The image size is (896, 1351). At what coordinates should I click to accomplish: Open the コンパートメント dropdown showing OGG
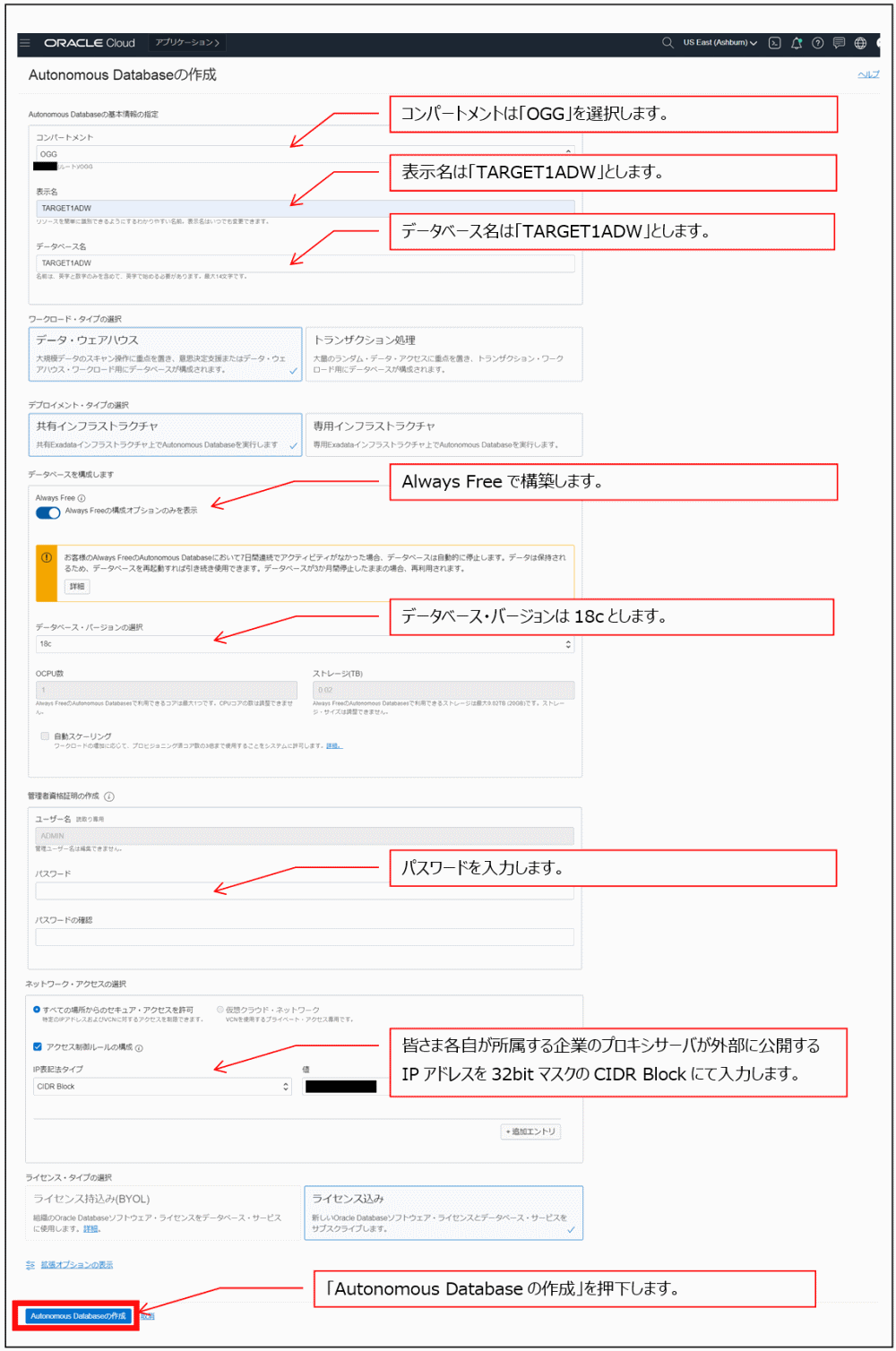pos(305,154)
